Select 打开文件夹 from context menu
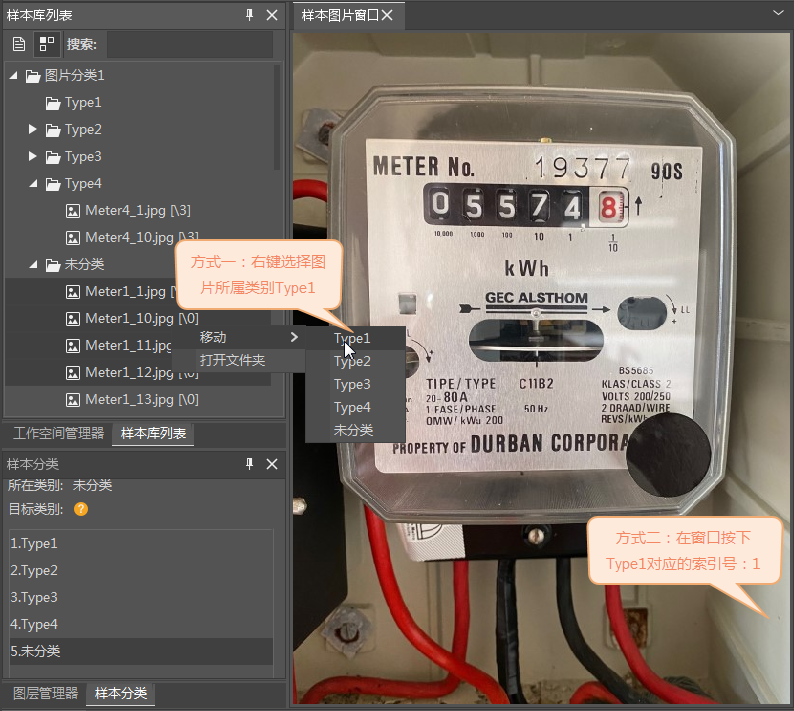The width and height of the screenshot is (794, 711). [232, 360]
